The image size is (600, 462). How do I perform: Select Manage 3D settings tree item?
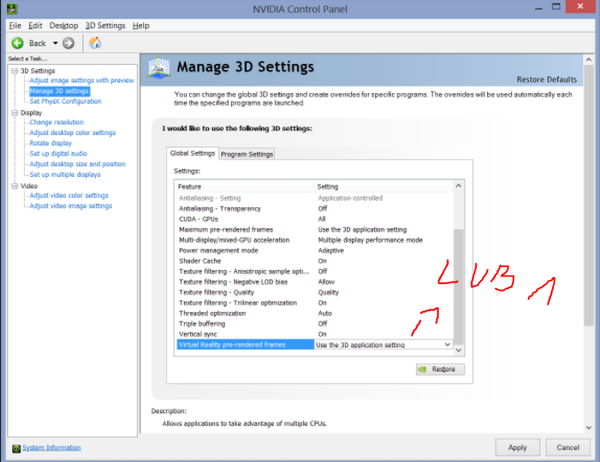59,91
